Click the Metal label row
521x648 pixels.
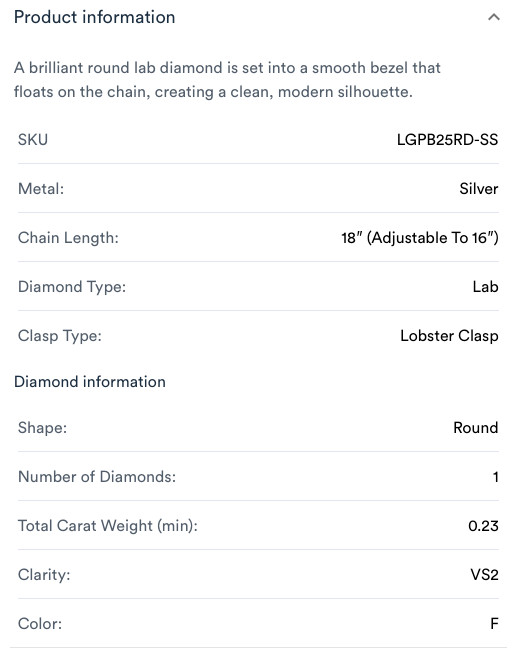point(258,189)
